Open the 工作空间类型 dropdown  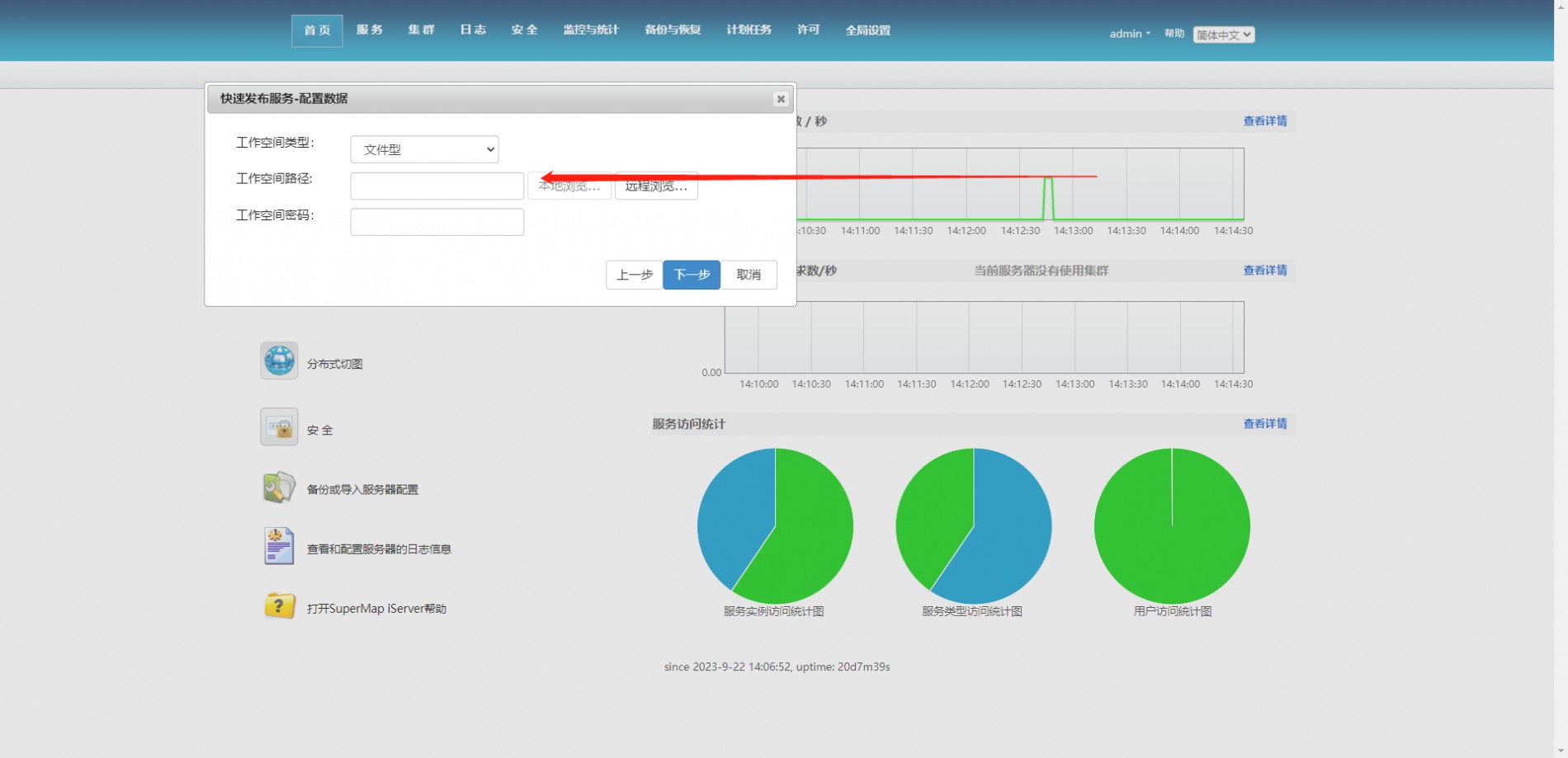pos(424,149)
